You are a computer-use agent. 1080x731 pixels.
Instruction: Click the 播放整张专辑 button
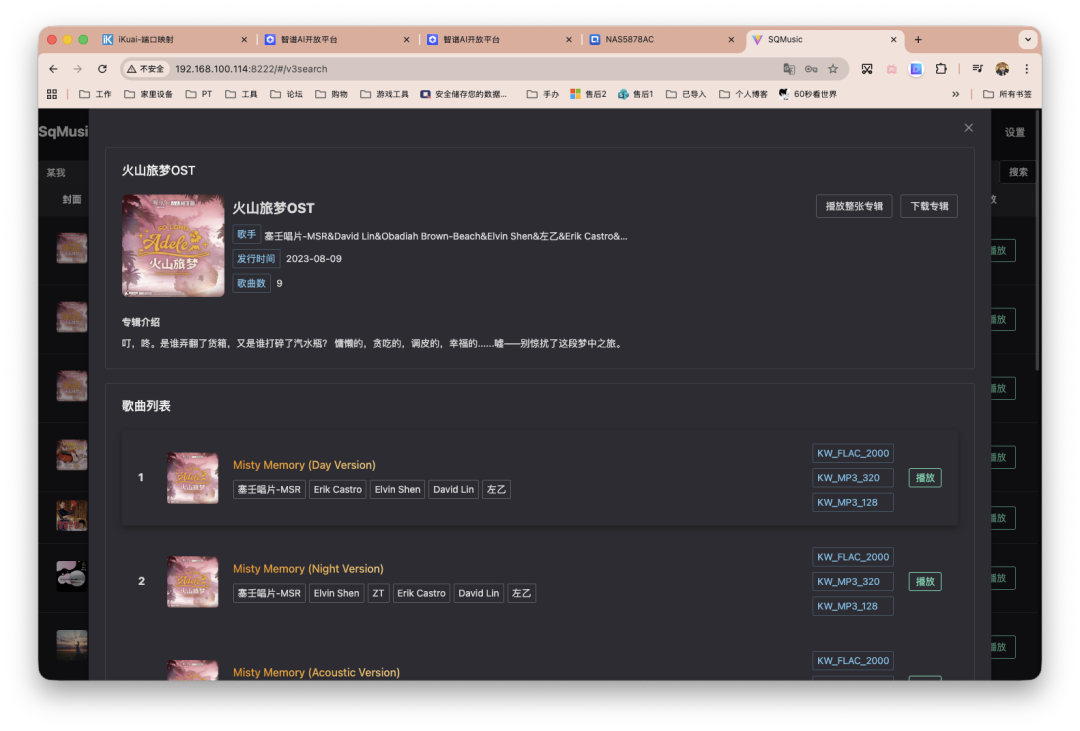(854, 206)
